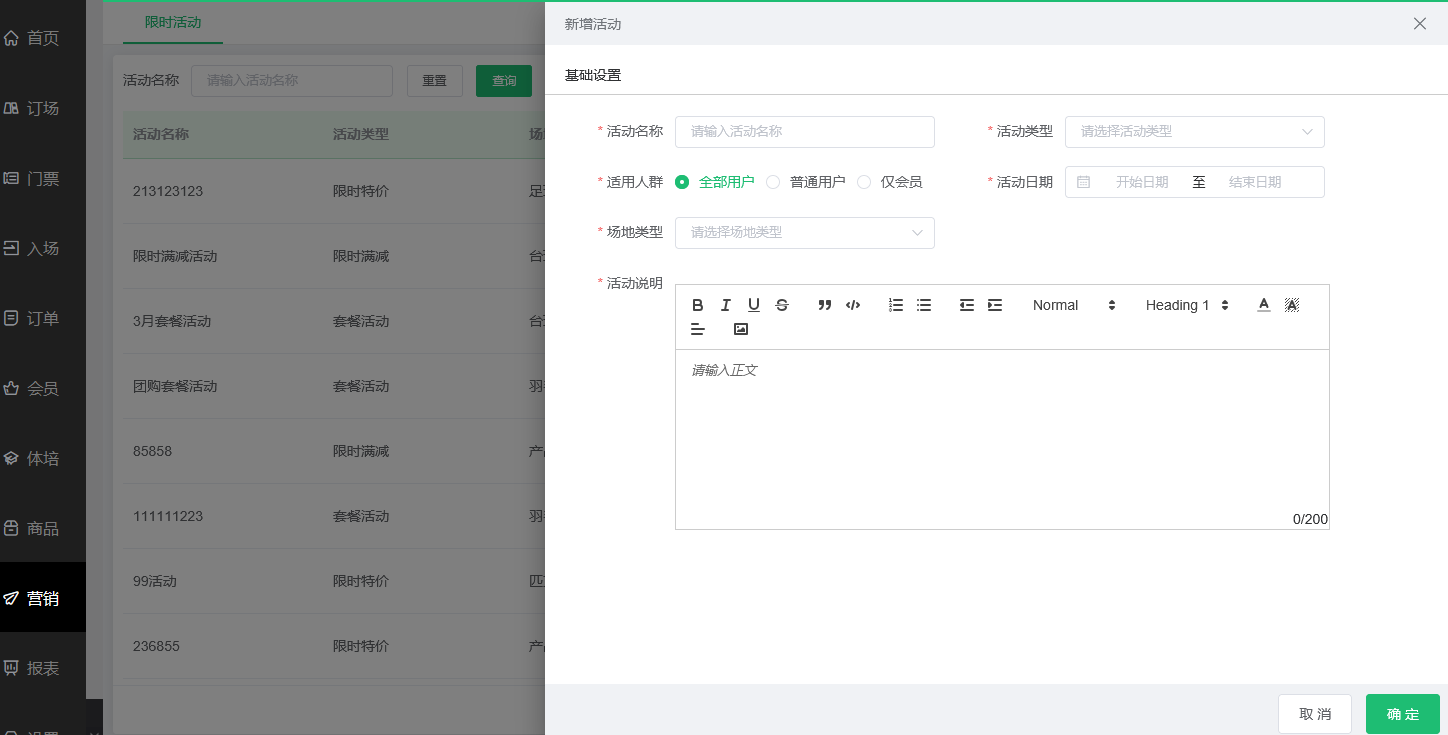Image resolution: width=1448 pixels, height=735 pixels.
Task: Increase indent using the indent toolbar icon
Action: click(x=994, y=305)
